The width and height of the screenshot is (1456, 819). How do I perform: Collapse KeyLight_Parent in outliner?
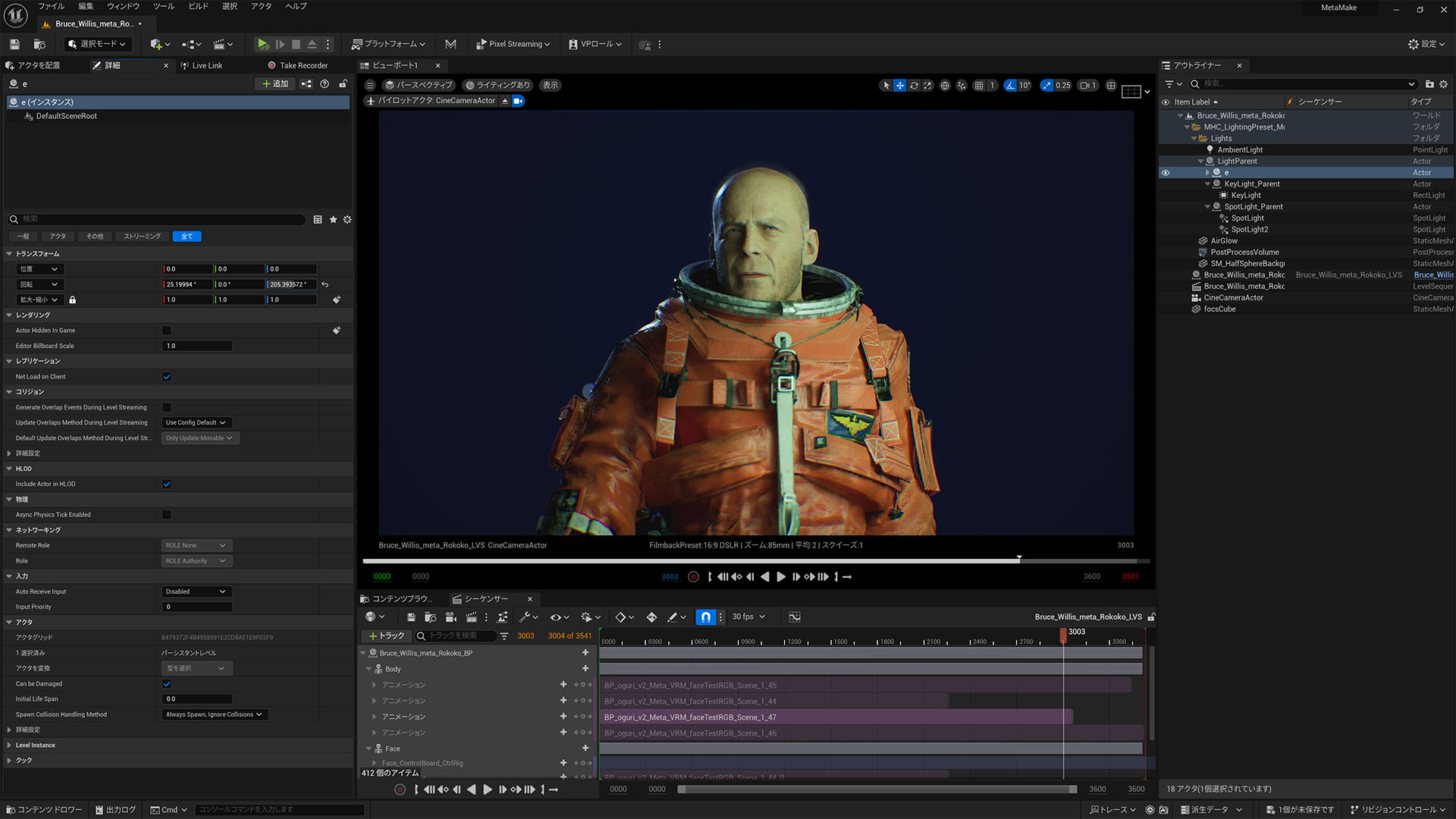pos(1207,184)
